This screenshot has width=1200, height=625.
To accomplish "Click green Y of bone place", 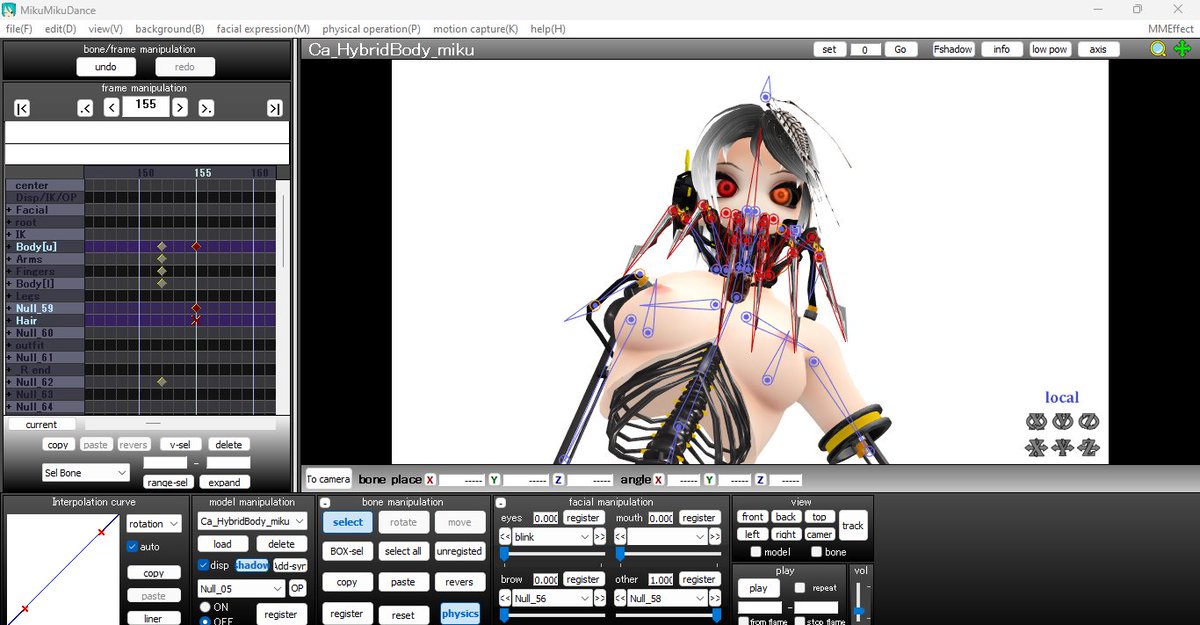I will tap(494, 480).
